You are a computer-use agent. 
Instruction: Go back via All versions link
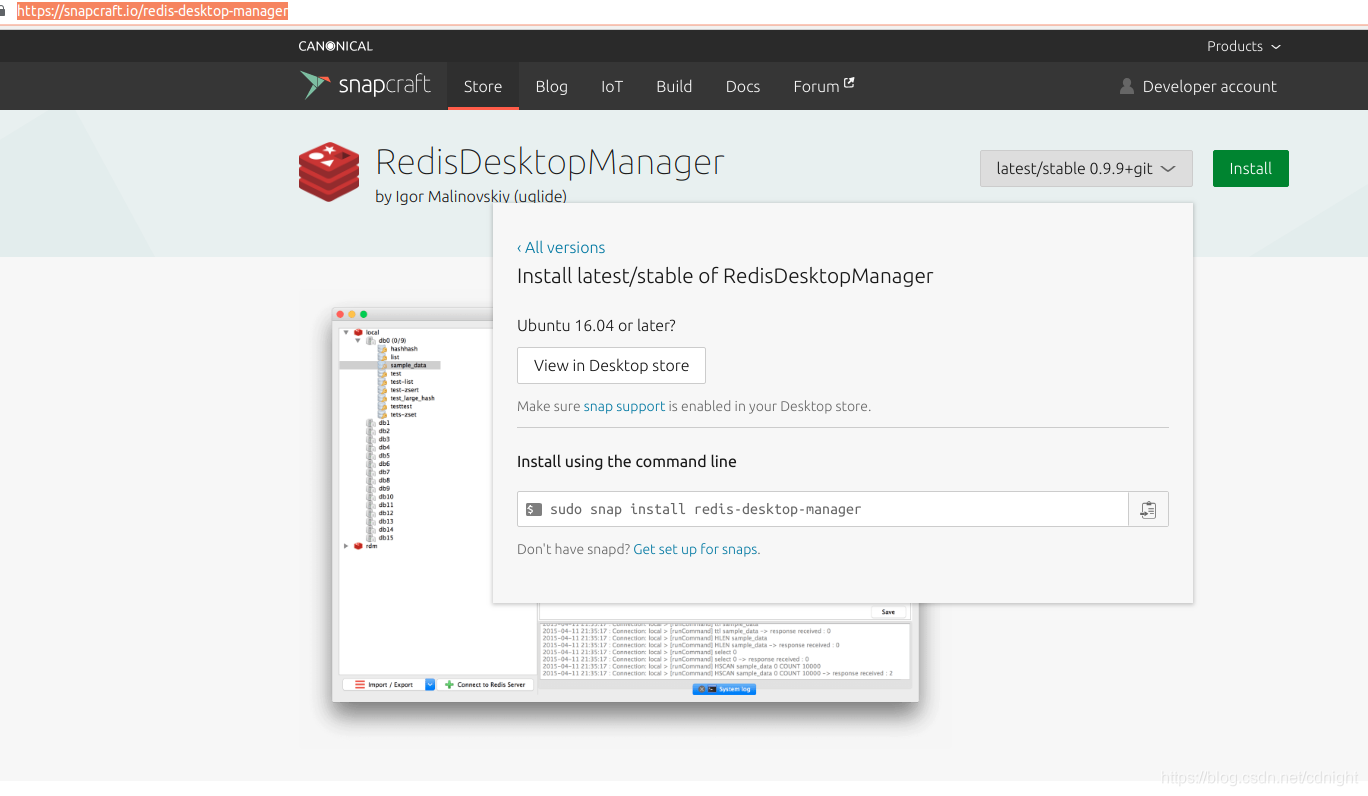(x=561, y=247)
